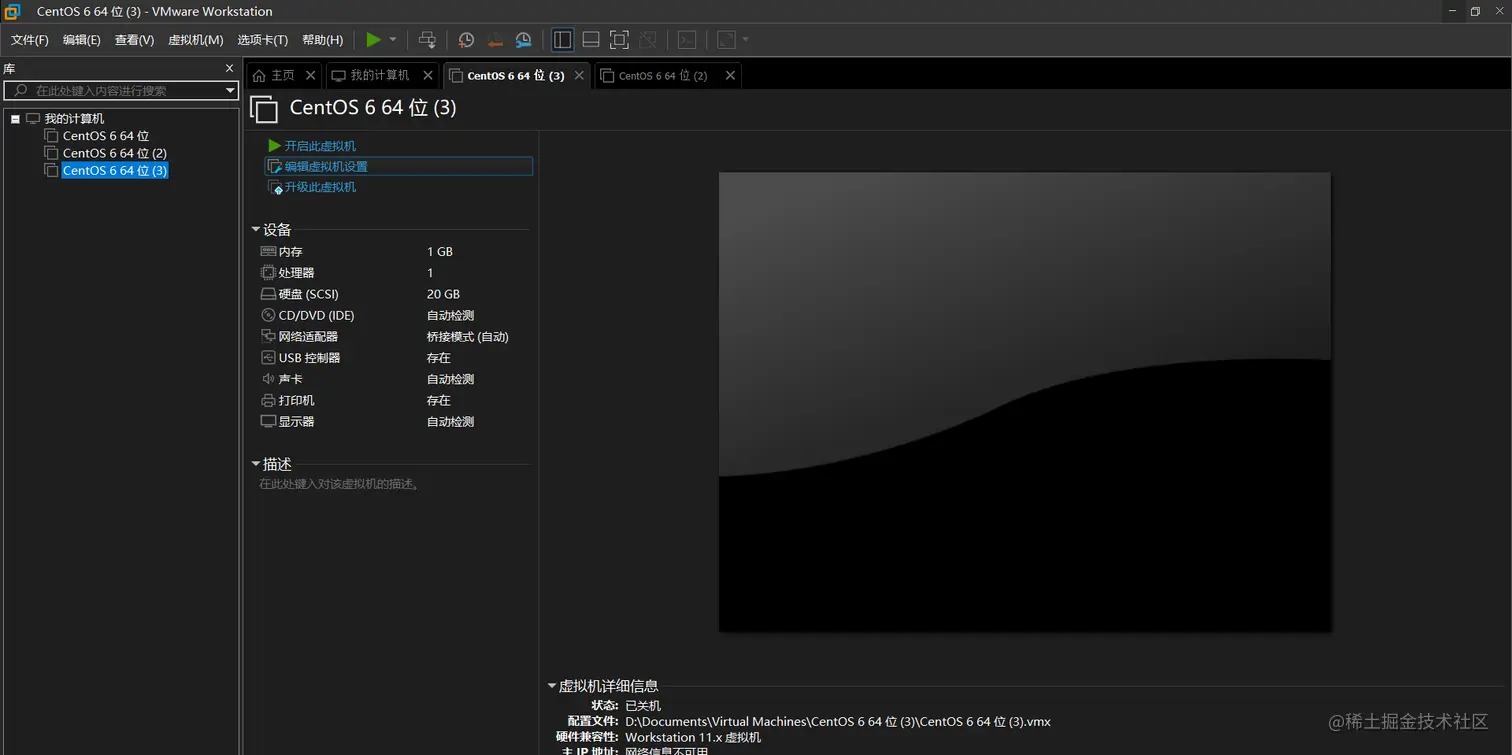Click the 声卡 sound card icon
1512x755 pixels.
[268, 379]
